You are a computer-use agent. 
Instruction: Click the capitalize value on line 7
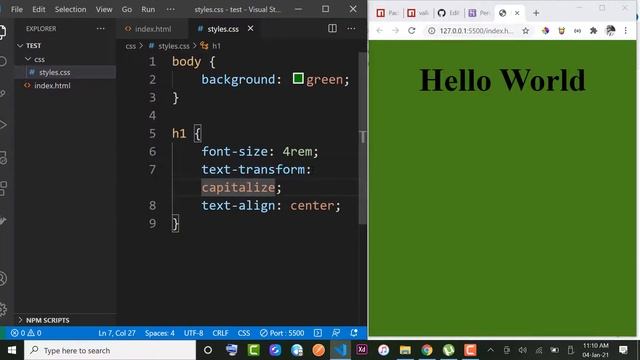coord(238,187)
